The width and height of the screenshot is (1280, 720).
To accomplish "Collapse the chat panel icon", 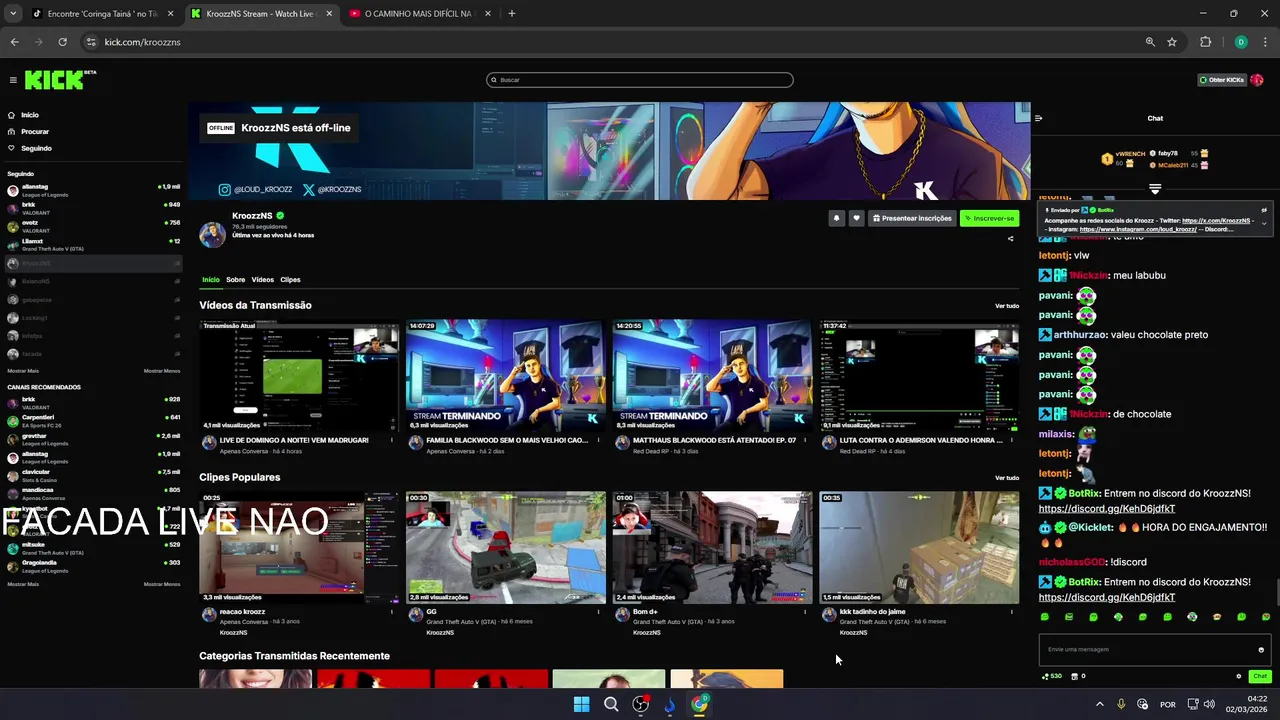I will point(1038,118).
